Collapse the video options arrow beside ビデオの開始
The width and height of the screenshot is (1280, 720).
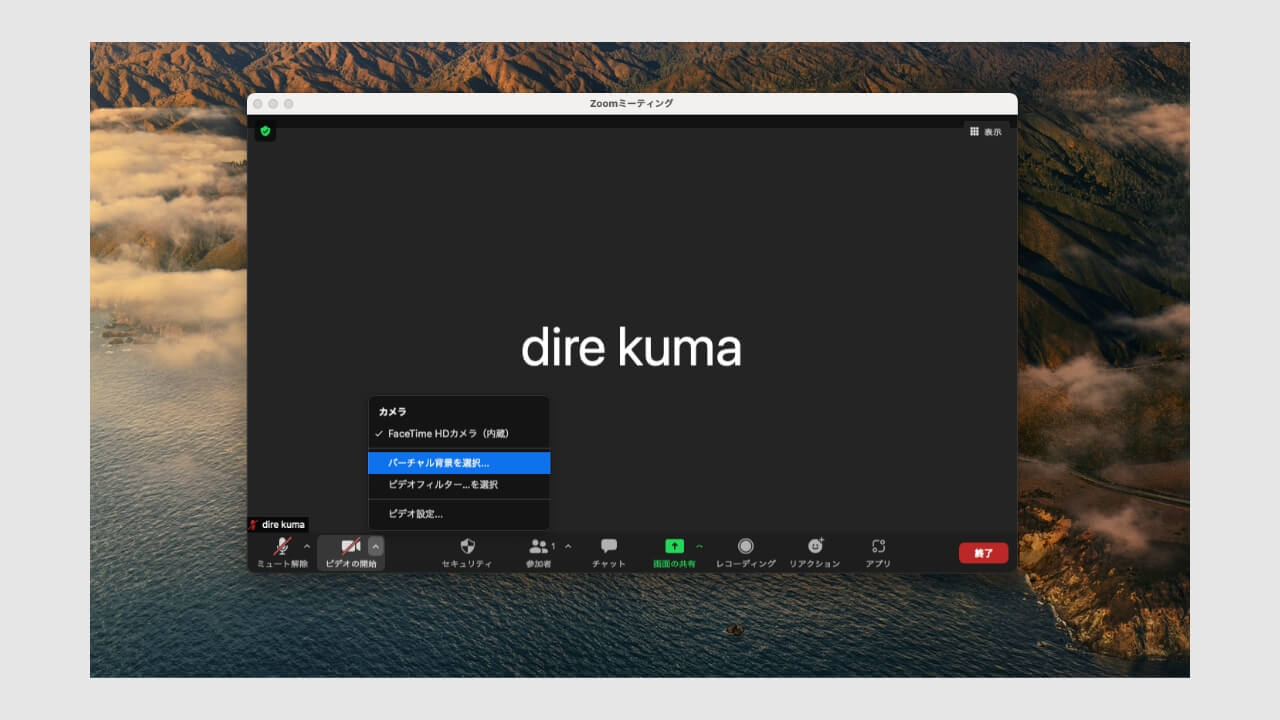(375, 546)
